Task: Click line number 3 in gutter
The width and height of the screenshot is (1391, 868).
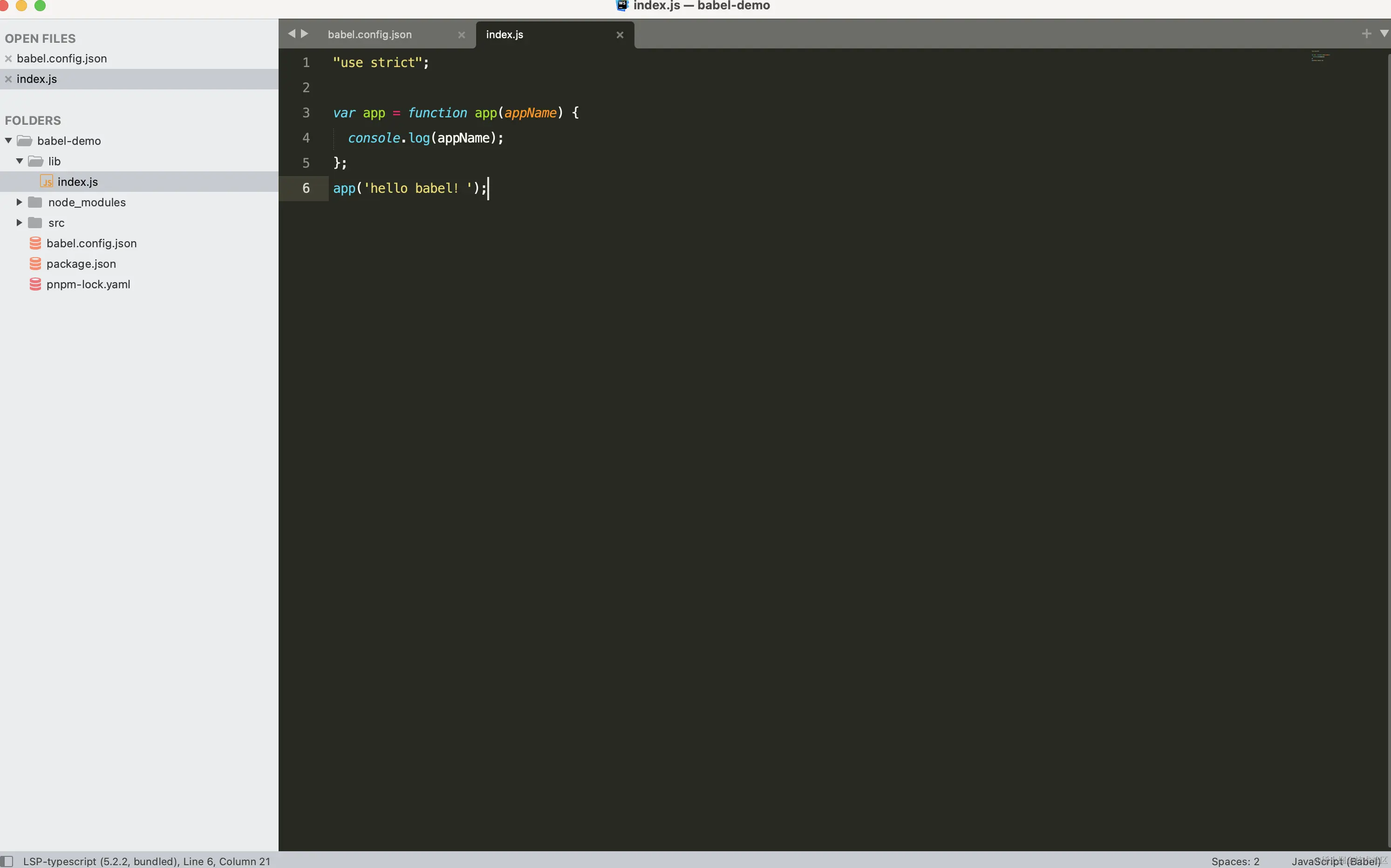Action: point(306,113)
